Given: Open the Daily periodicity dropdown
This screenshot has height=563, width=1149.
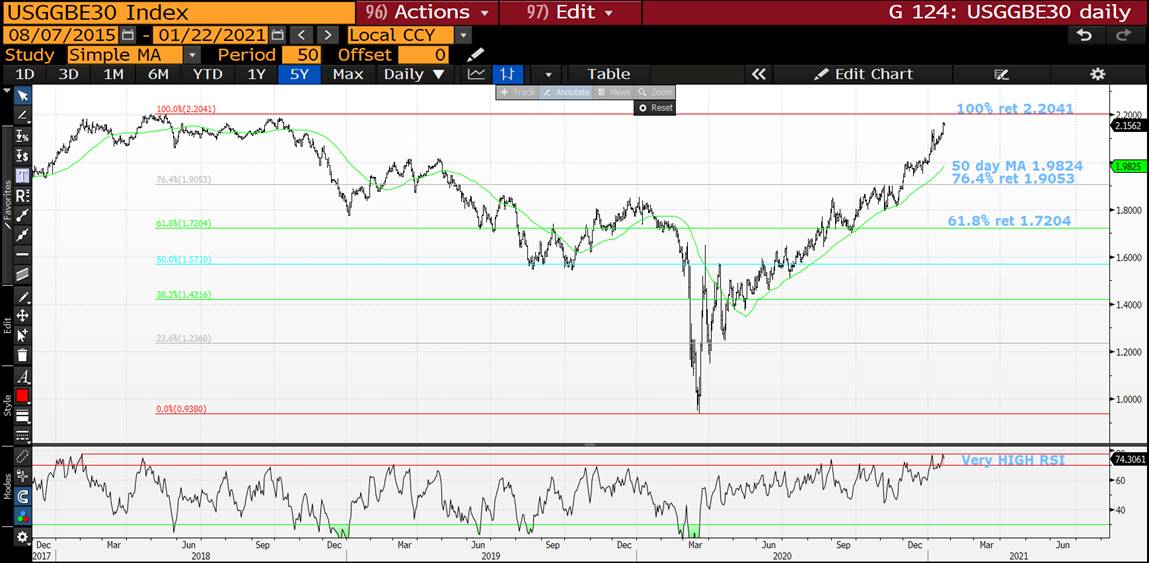Looking at the screenshot, I should tap(414, 74).
